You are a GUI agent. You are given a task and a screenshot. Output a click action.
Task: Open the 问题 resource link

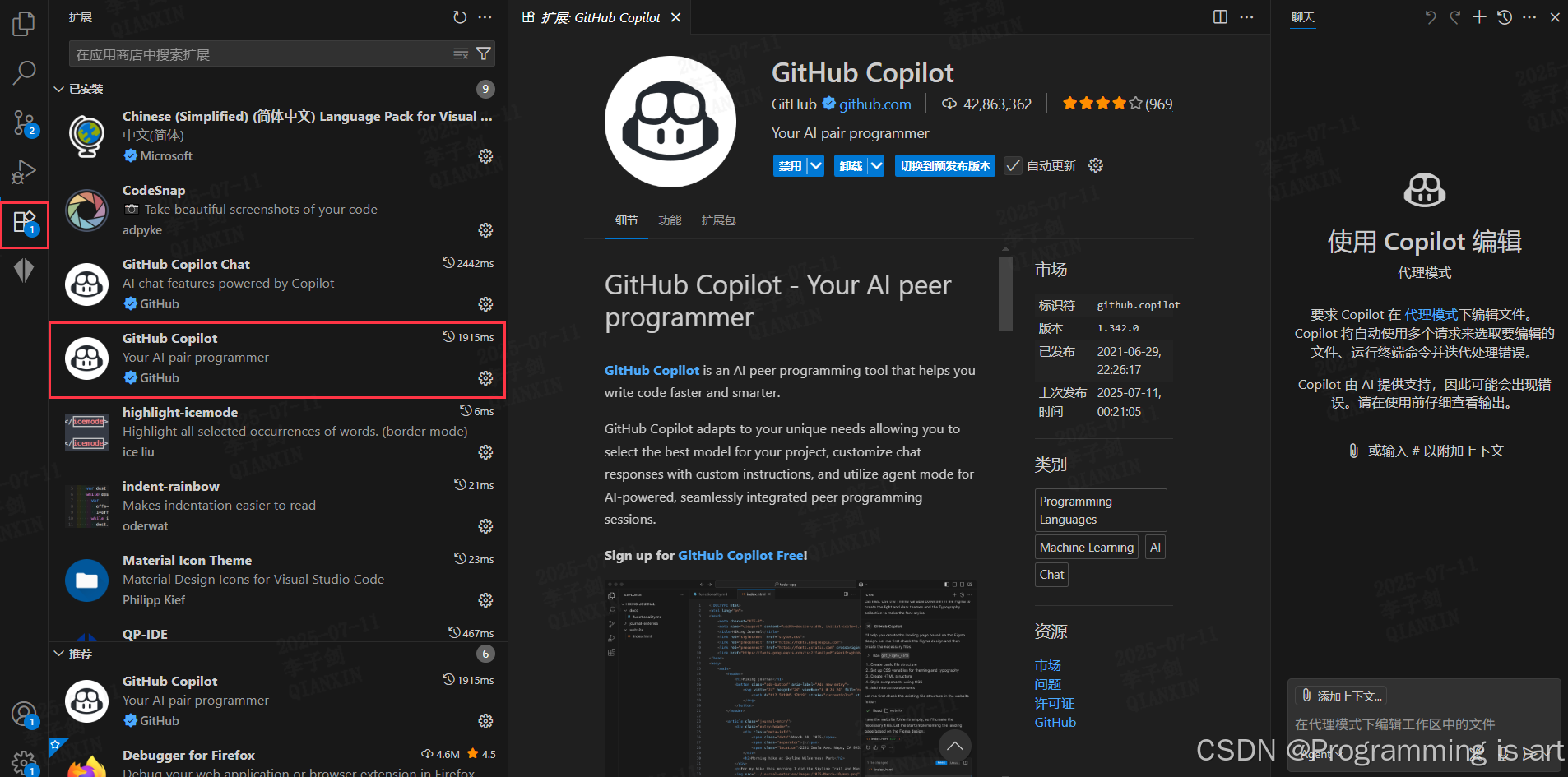1047,685
